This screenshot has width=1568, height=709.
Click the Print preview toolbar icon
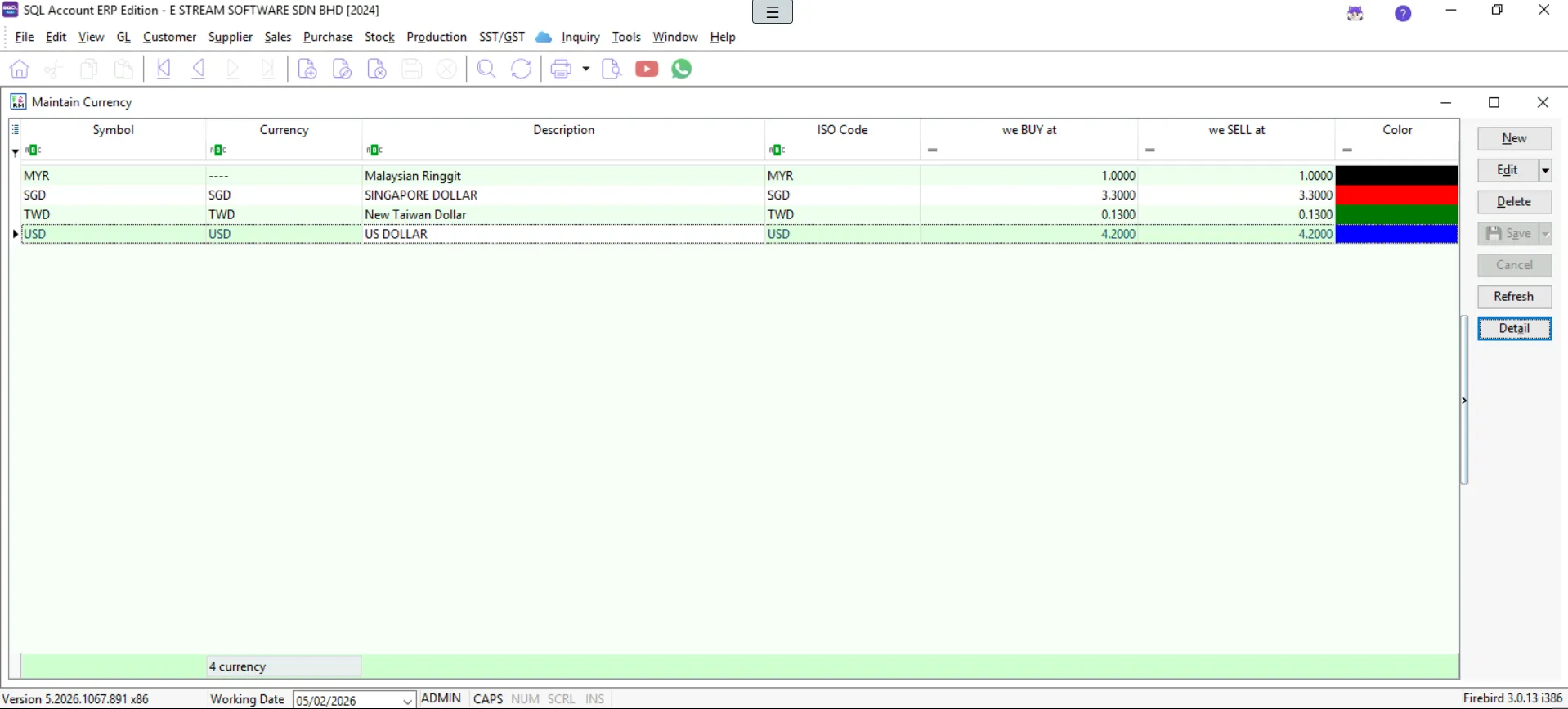point(612,69)
